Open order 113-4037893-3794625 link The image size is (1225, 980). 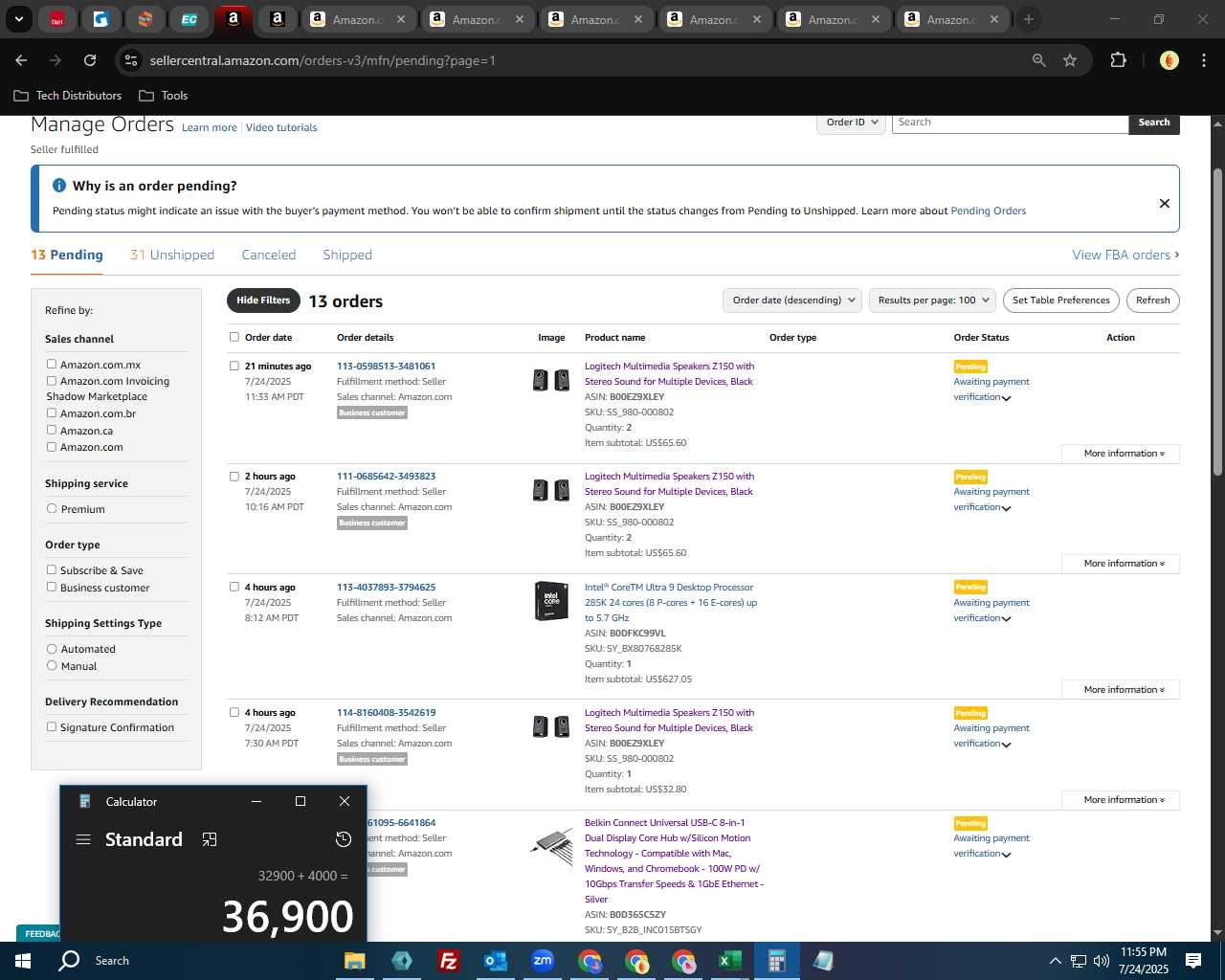tap(386, 588)
